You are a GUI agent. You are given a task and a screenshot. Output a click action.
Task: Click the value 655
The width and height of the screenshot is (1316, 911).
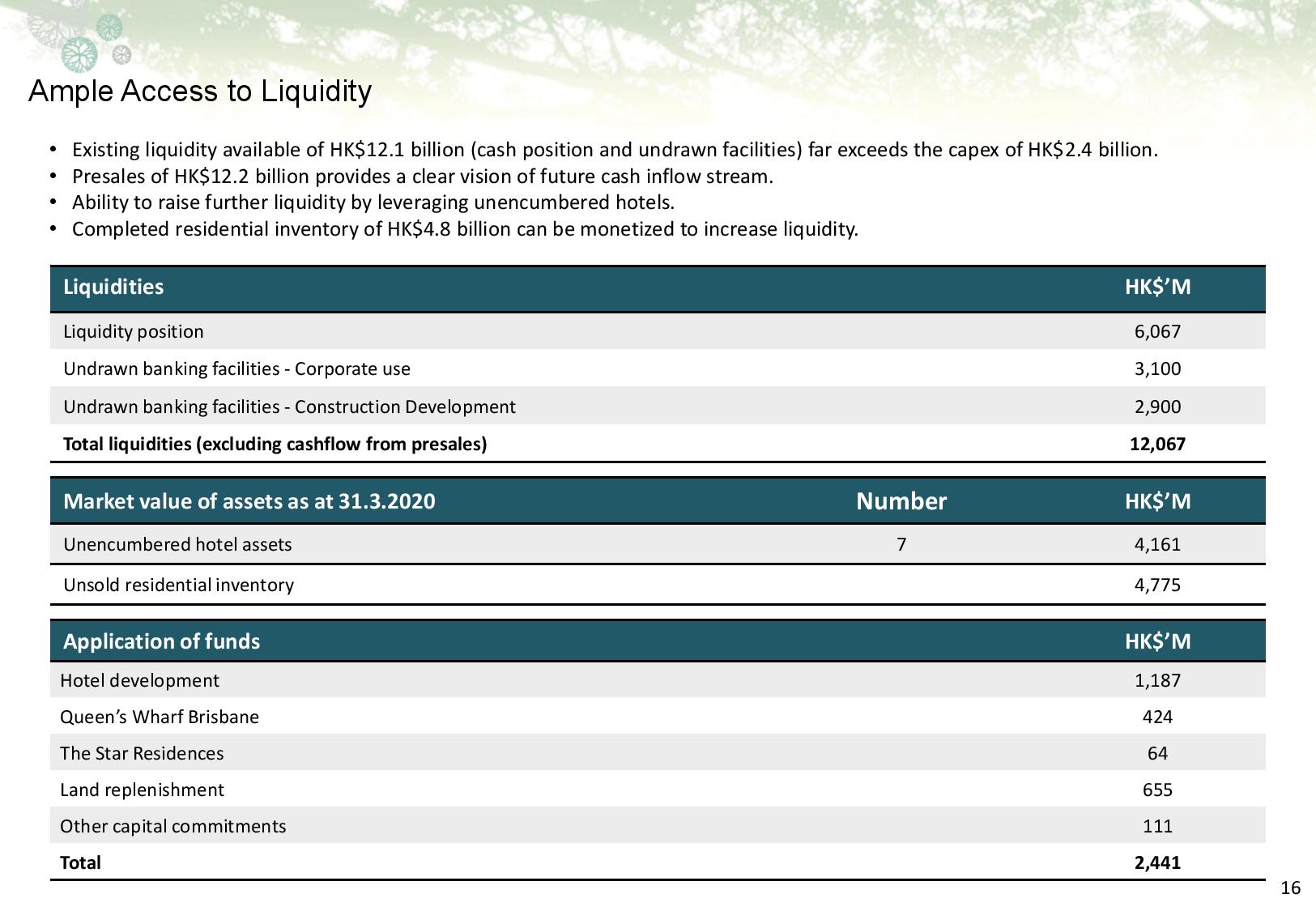point(1158,790)
